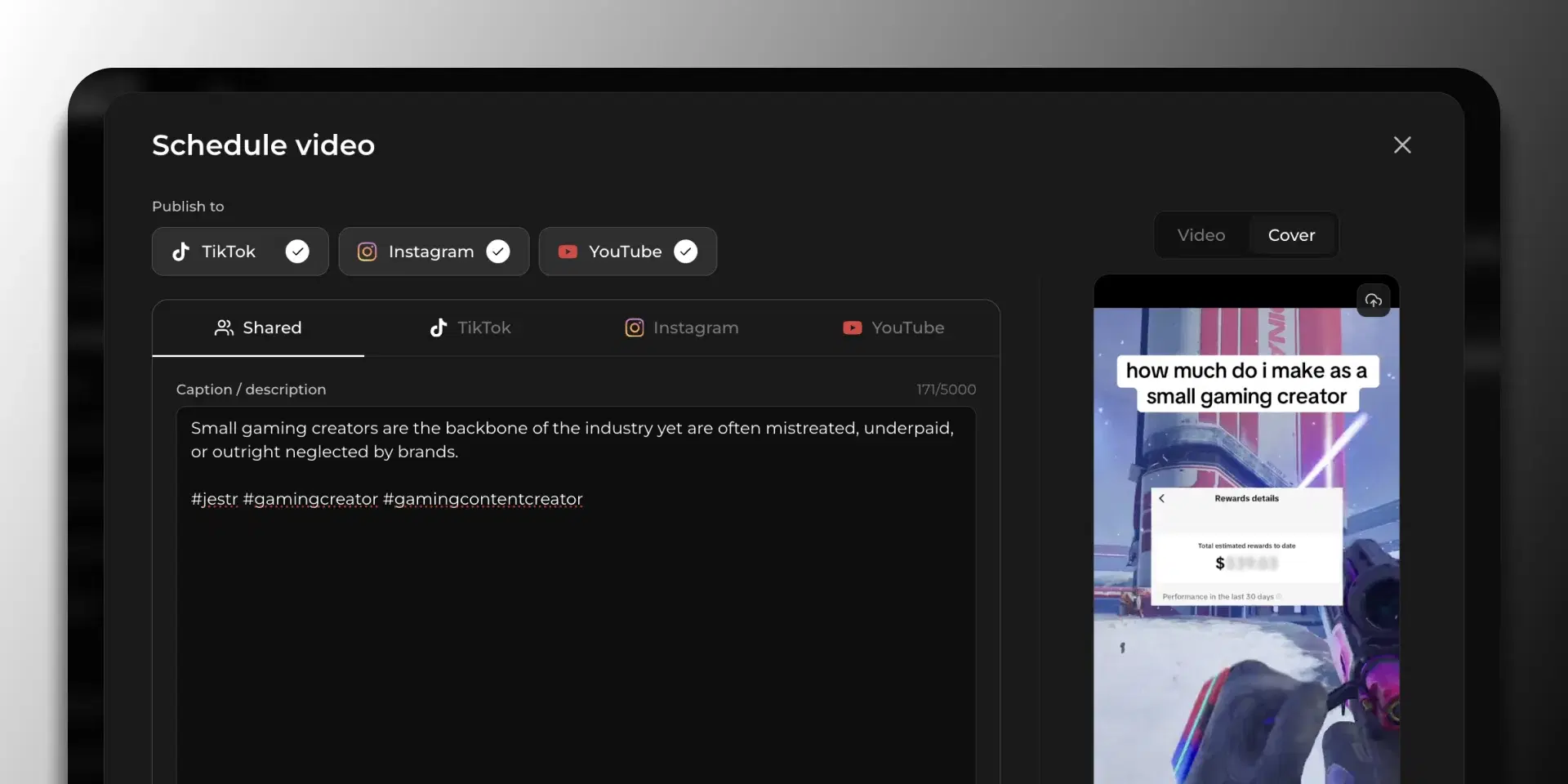Close the Schedule video dialog
The height and width of the screenshot is (784, 1568).
coord(1402,145)
